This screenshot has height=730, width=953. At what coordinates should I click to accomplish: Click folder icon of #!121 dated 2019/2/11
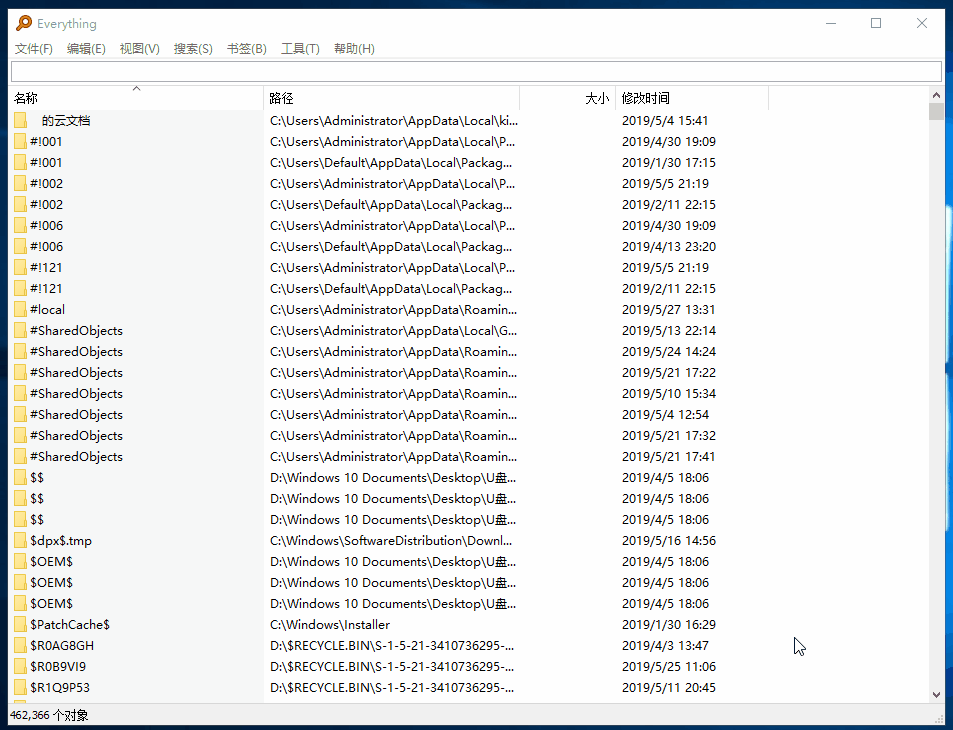[x=21, y=288]
